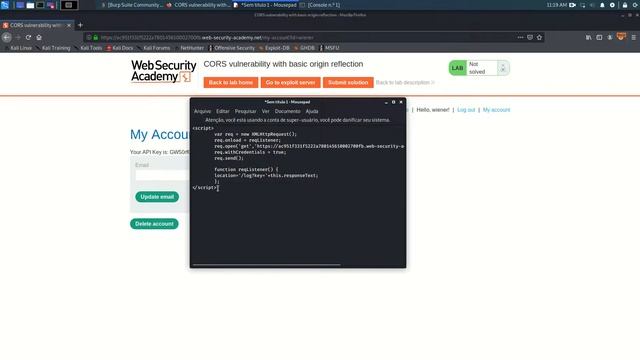Open MSFU bookmark
Screen dimensions: 640x360
click(x=329, y=48)
